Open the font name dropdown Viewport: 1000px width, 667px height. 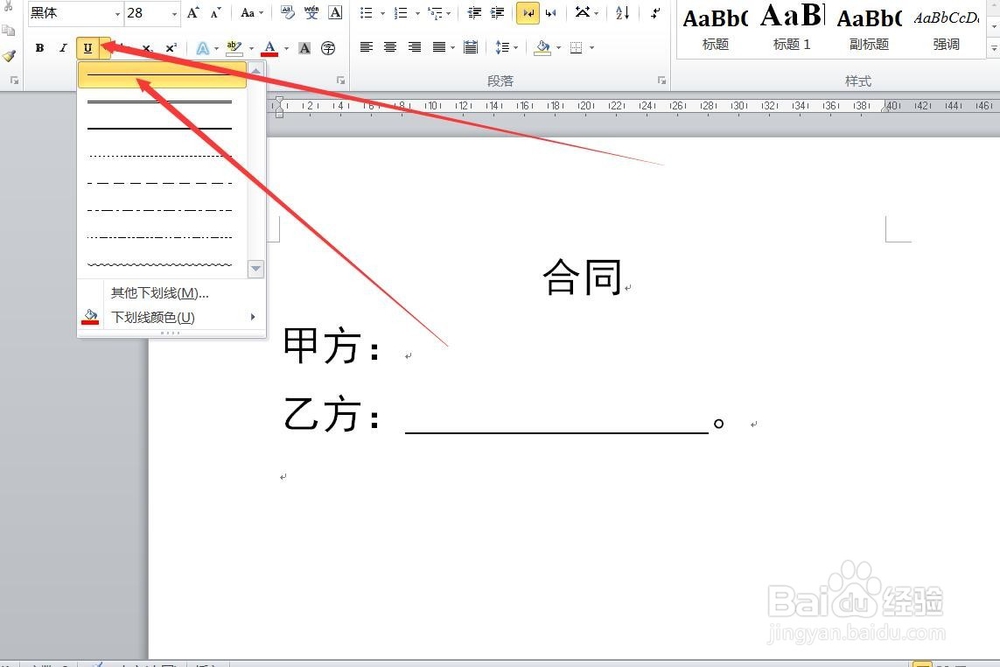[117, 13]
